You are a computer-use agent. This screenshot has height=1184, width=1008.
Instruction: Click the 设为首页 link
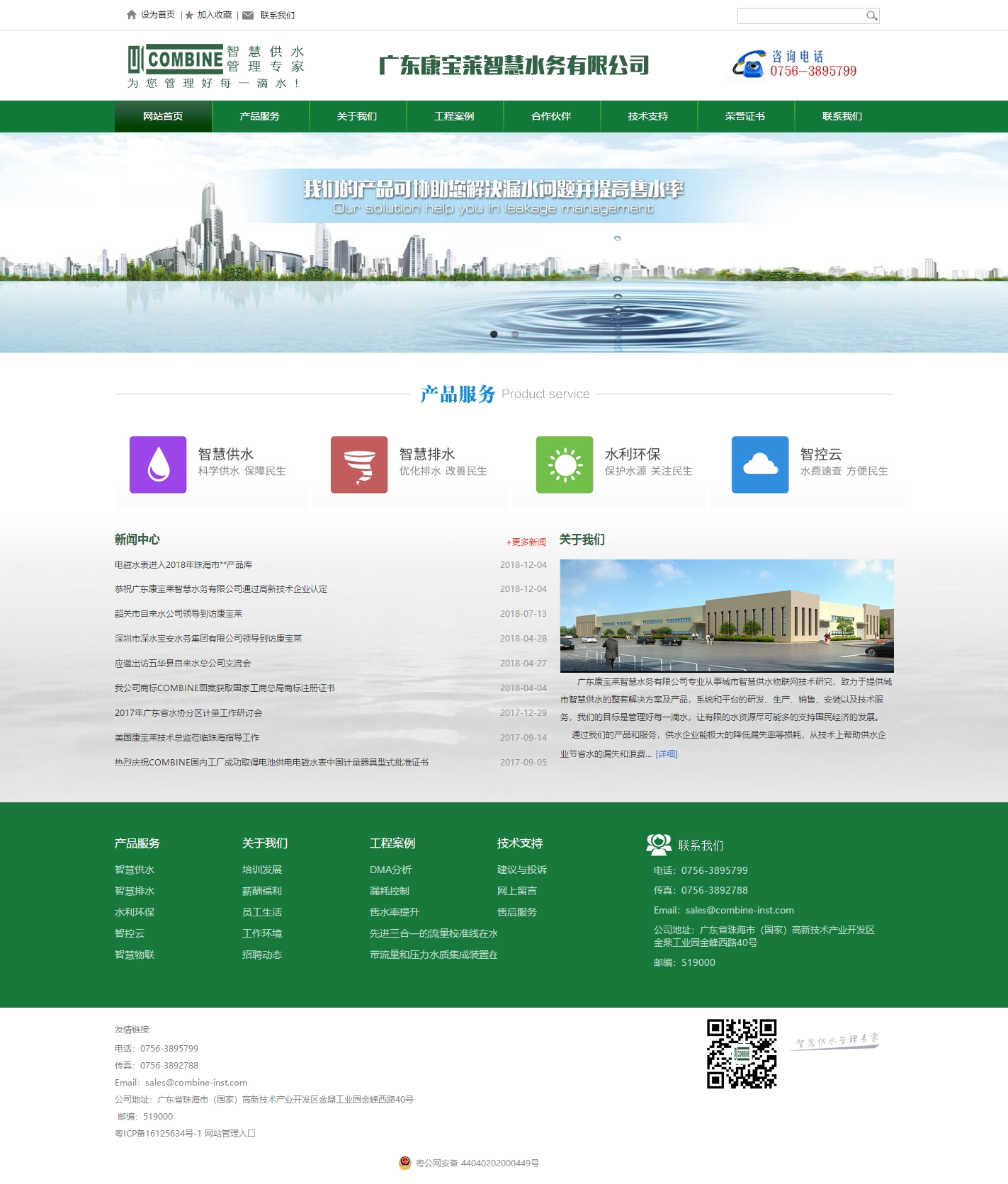158,15
